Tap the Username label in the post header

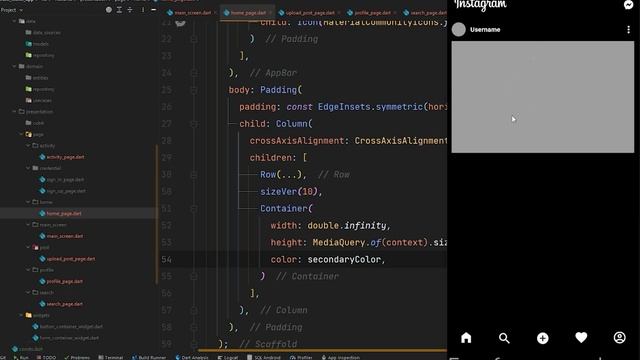point(485,29)
